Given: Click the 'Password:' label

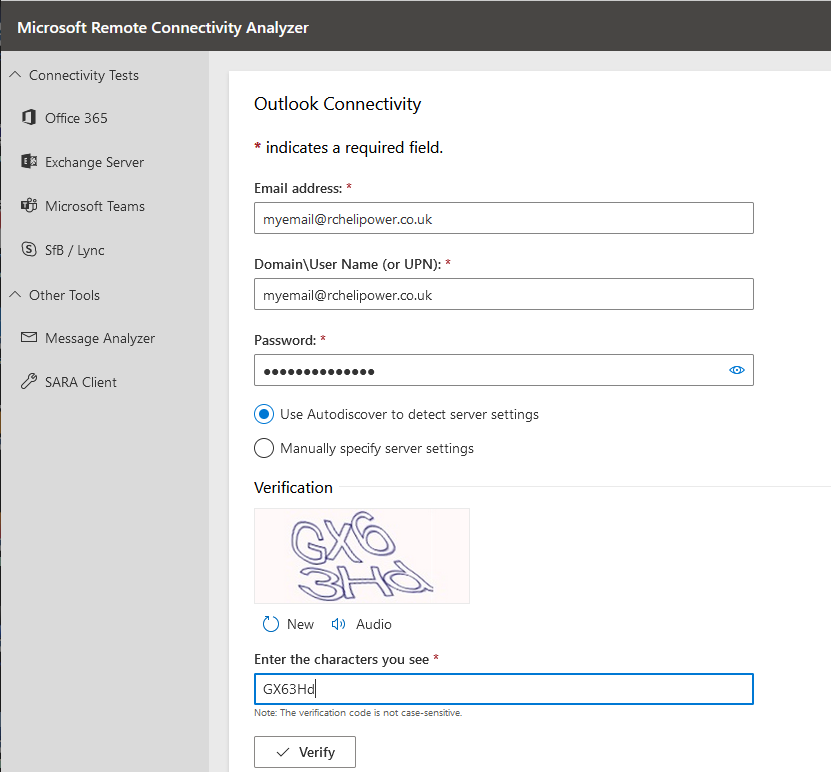Looking at the screenshot, I should tap(285, 340).
